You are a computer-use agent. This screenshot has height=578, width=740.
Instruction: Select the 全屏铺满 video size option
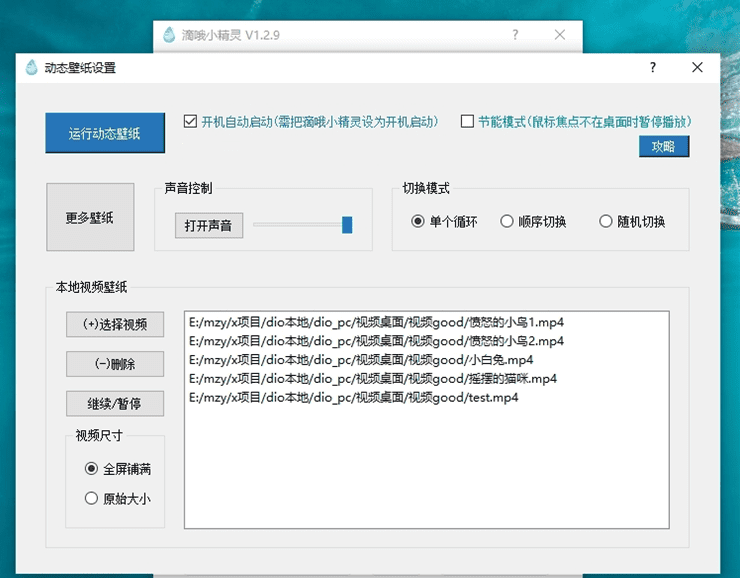click(x=92, y=468)
